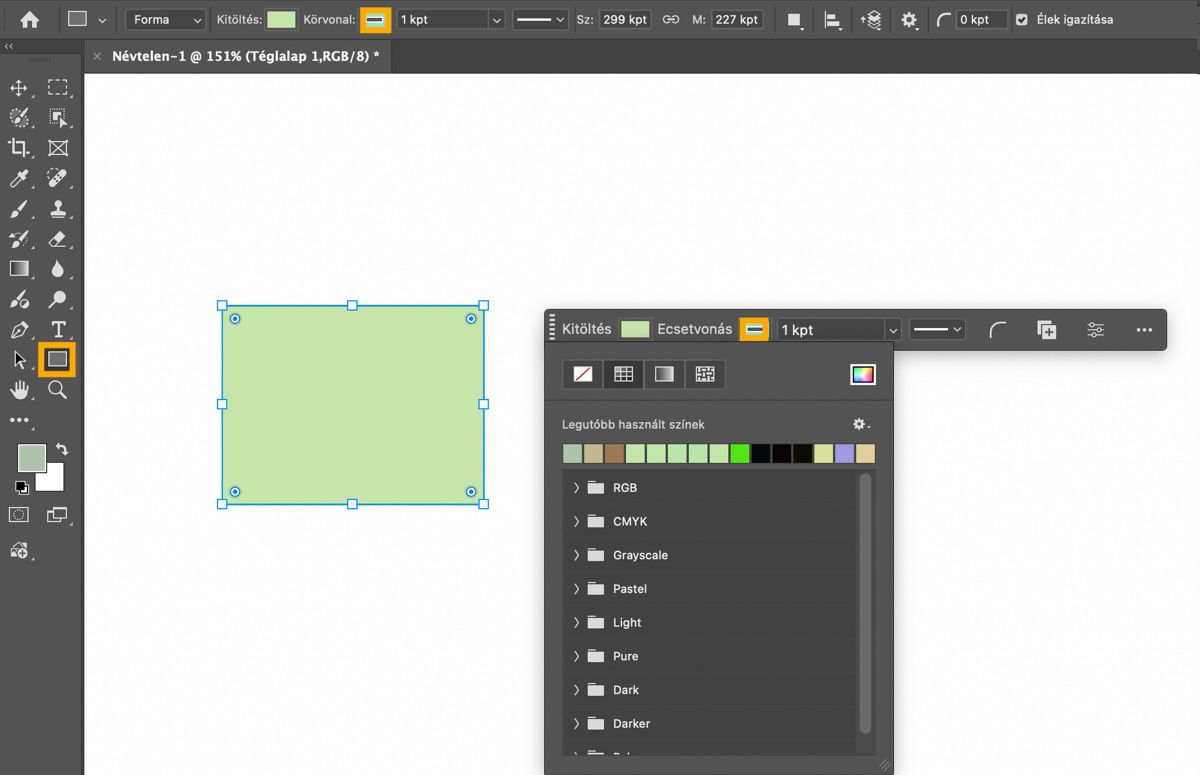The height and width of the screenshot is (775, 1200).
Task: Select the Rectangular Marquee tool
Action: point(58,88)
